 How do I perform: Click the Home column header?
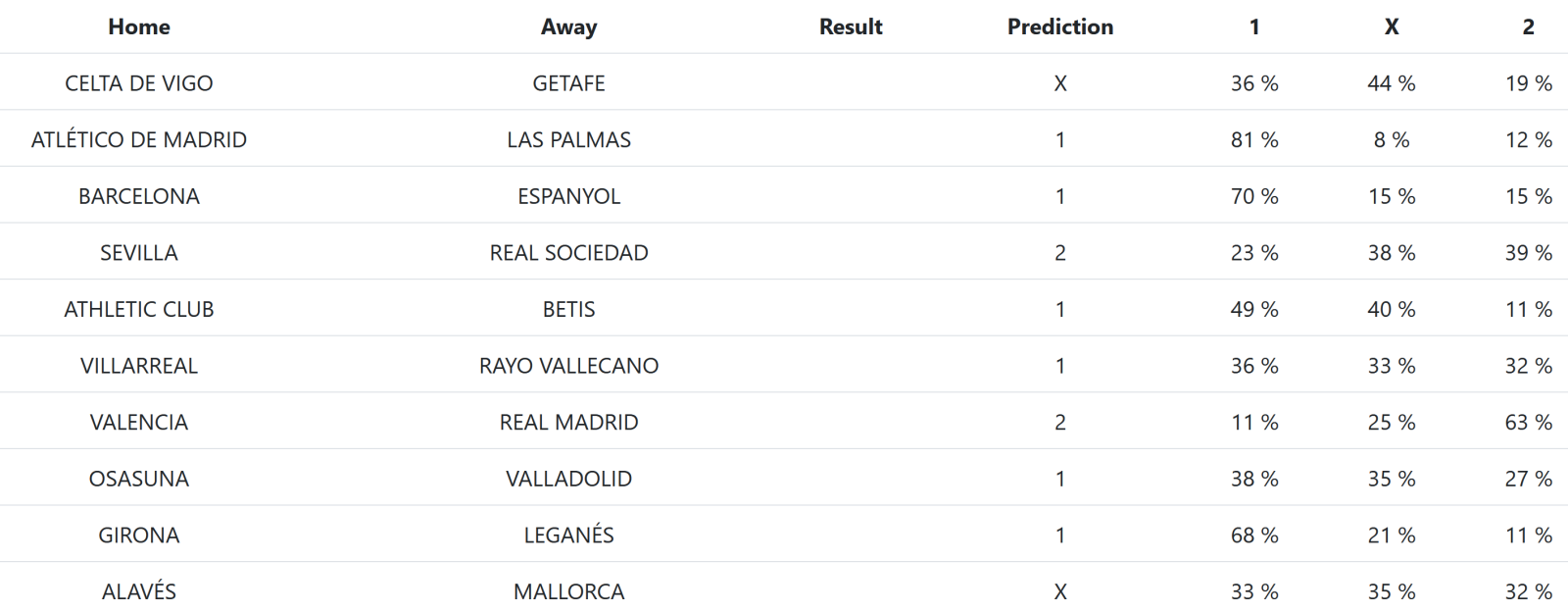[138, 26]
